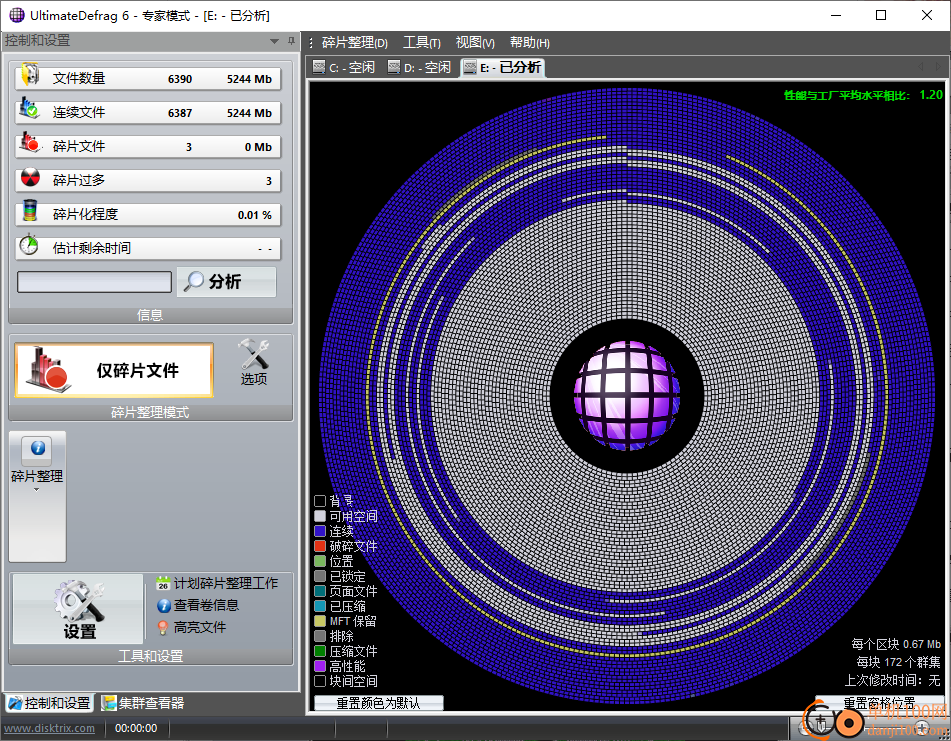The width and height of the screenshot is (951, 741).
Task: Click the 上次修改时间: 无 text
Action: pos(893,680)
